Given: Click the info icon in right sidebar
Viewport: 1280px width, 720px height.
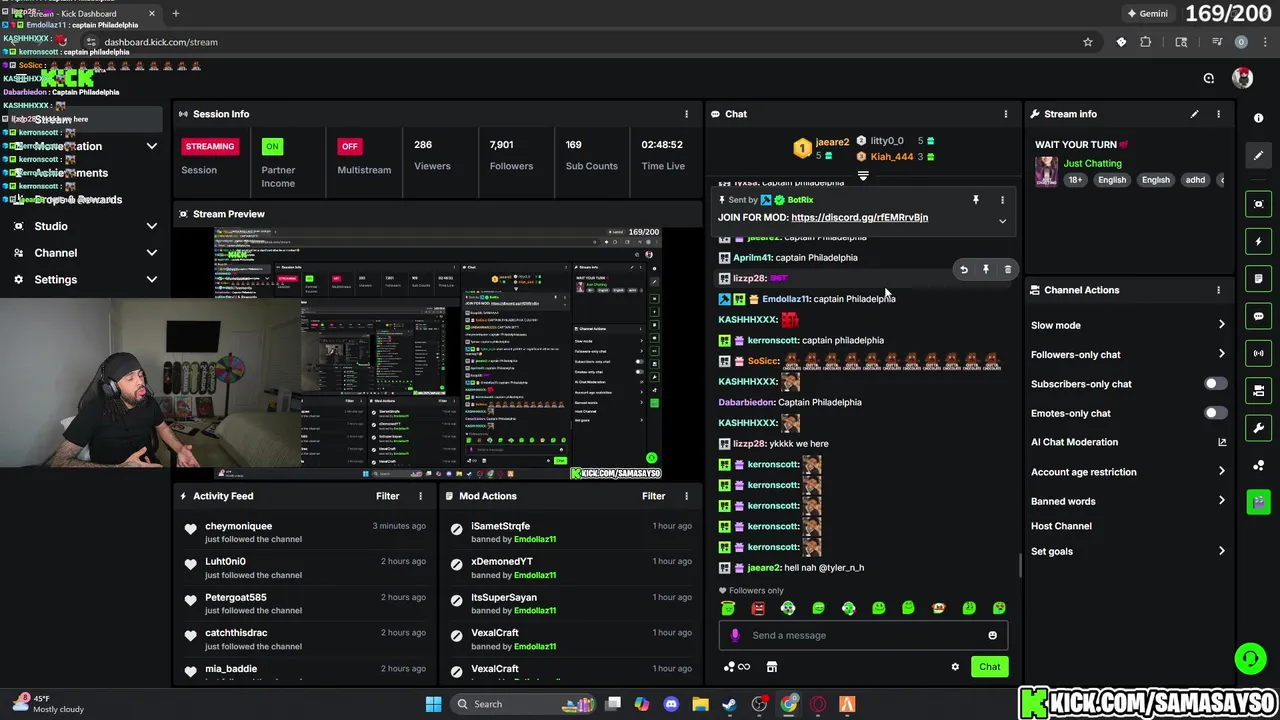Looking at the screenshot, I should 1259,118.
